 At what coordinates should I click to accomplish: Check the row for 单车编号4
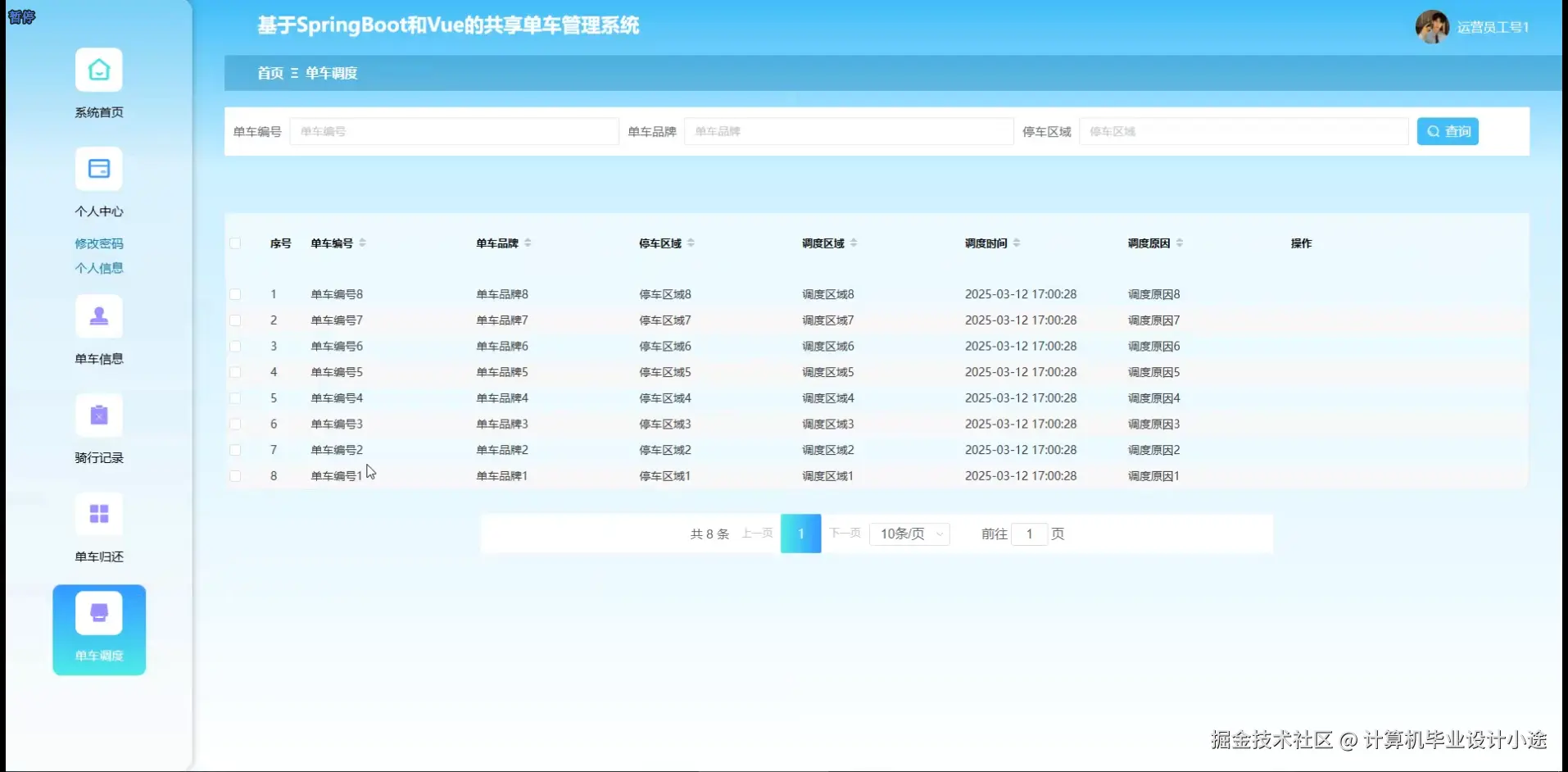click(235, 398)
